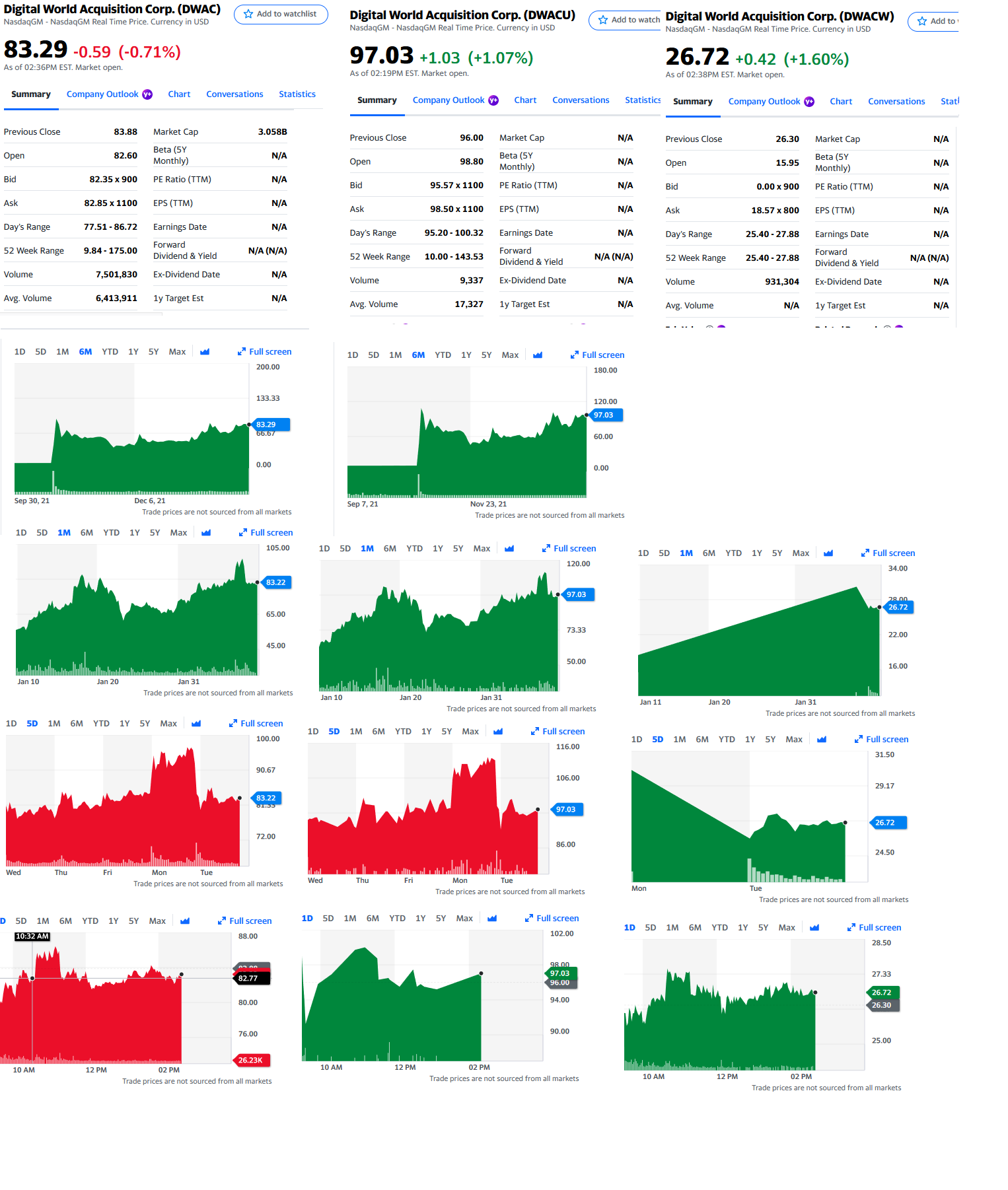The width and height of the screenshot is (1008, 1190).
Task: Open Full screen on chart with 88.00 axis
Action: (244, 921)
